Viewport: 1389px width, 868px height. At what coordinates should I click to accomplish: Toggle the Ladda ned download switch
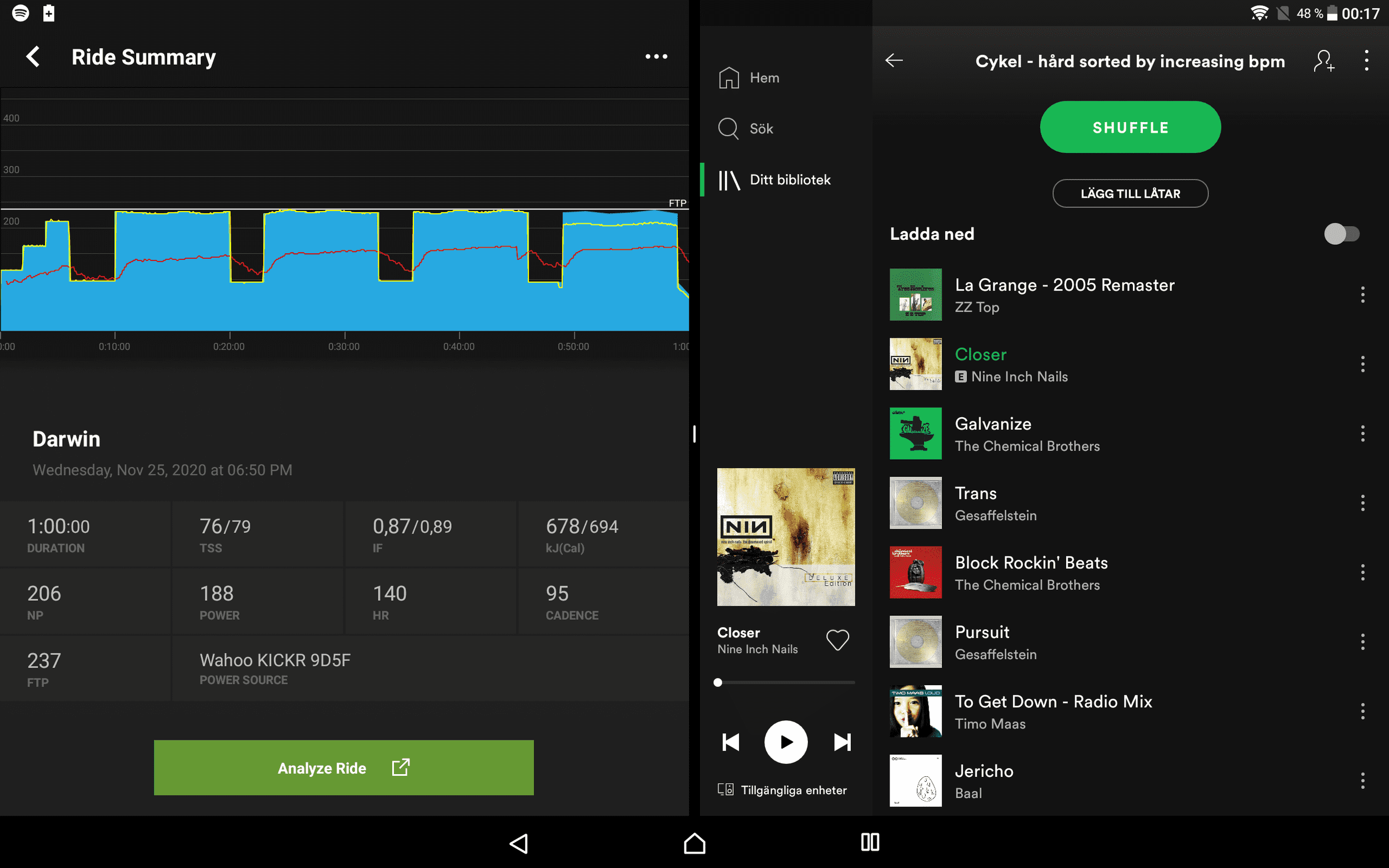click(x=1341, y=234)
